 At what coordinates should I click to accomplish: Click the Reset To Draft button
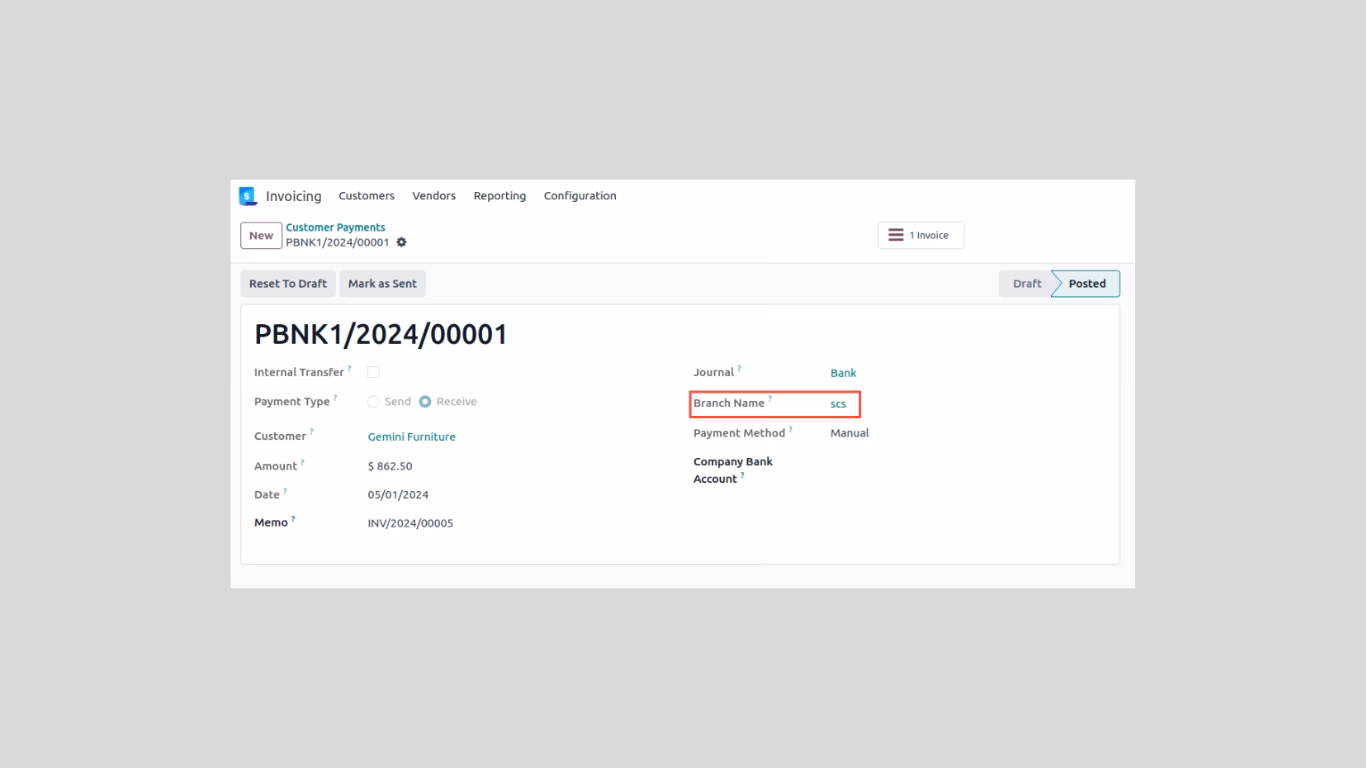(288, 284)
